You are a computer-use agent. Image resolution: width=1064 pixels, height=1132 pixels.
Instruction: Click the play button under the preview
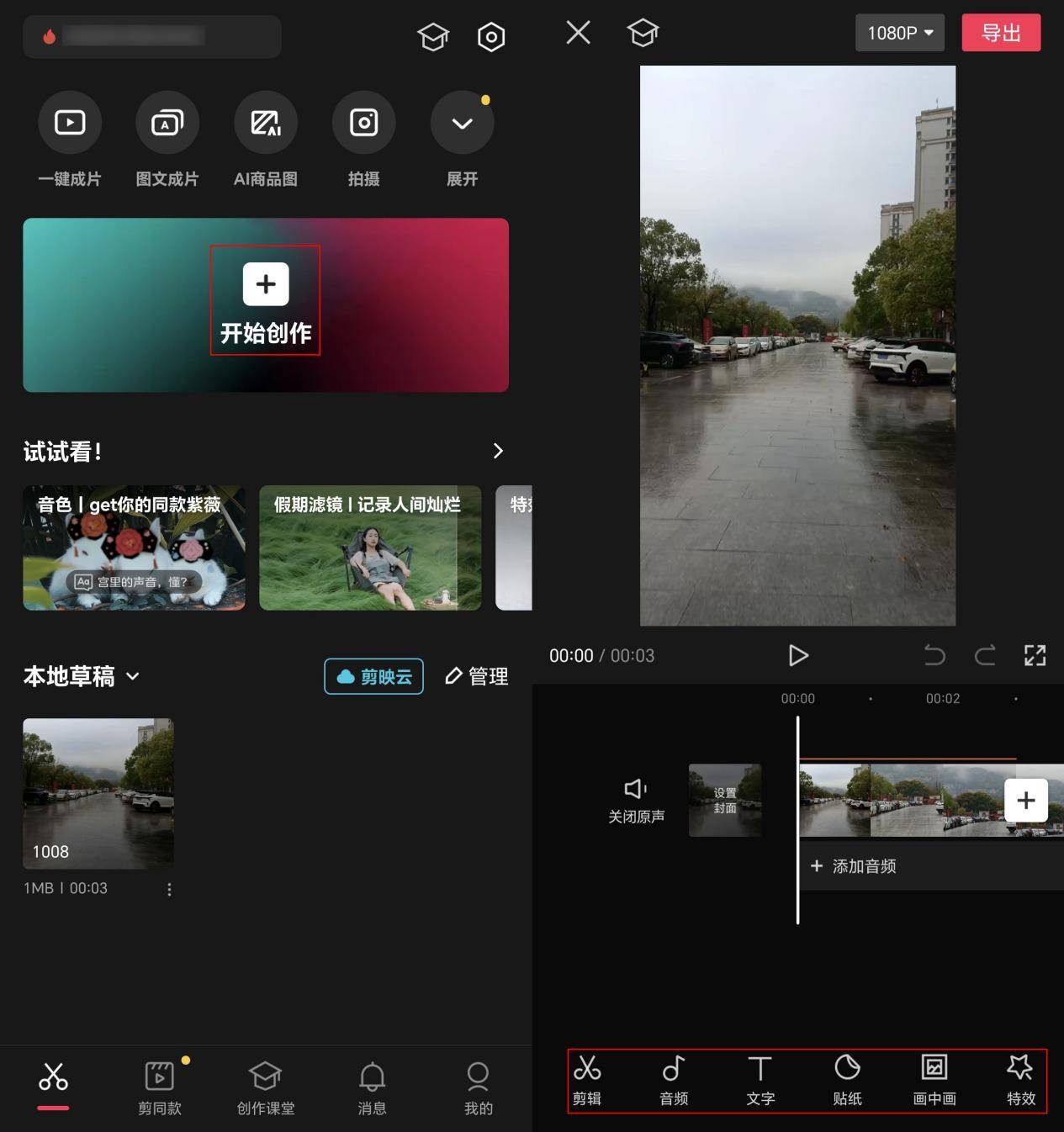point(797,655)
